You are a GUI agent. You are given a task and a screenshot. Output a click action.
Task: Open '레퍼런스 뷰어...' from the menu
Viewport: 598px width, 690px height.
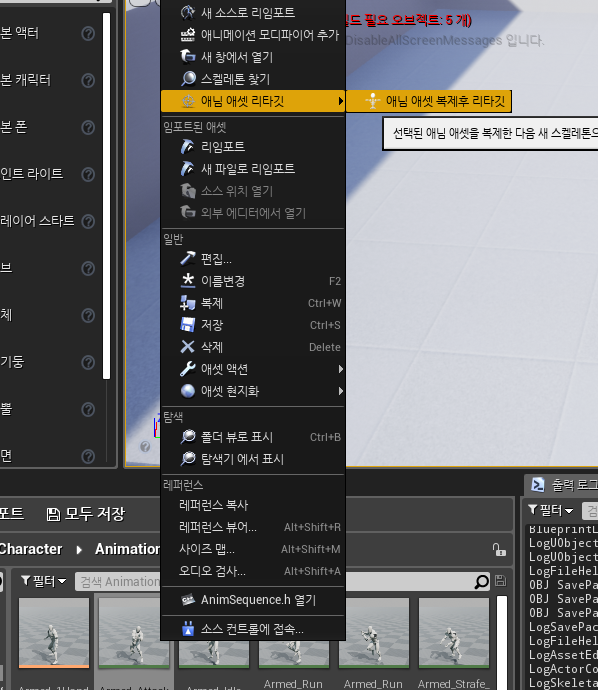pos(253,527)
